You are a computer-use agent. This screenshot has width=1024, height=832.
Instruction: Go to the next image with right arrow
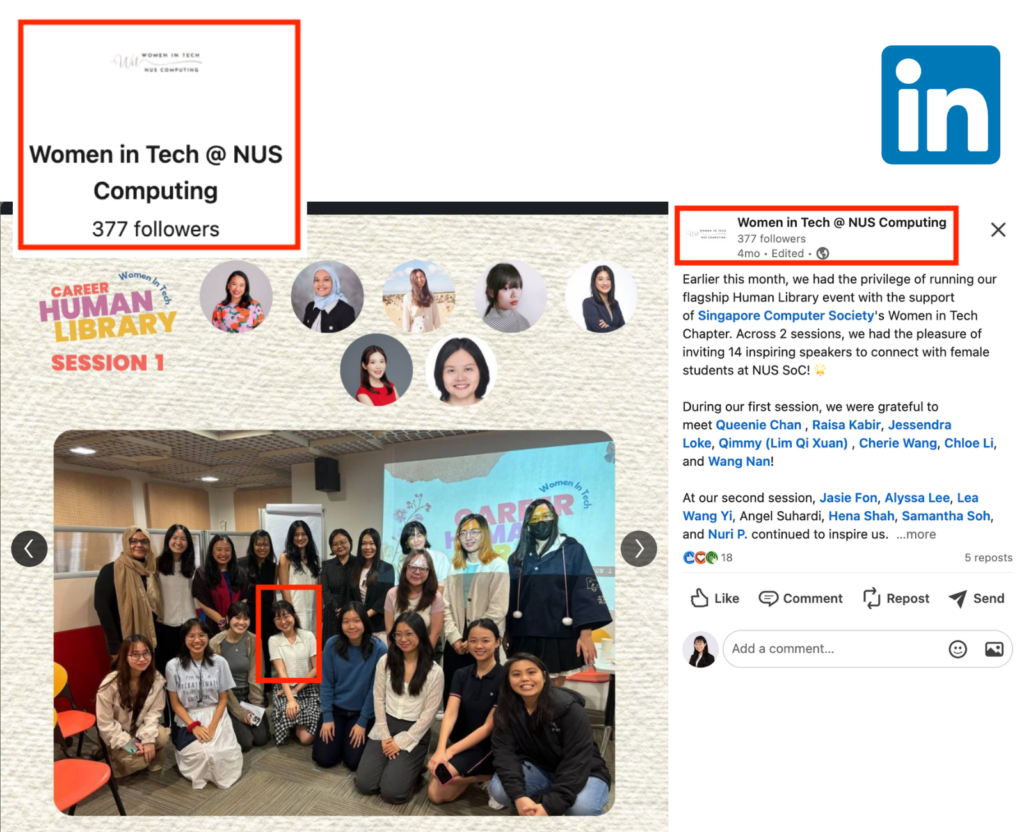639,548
